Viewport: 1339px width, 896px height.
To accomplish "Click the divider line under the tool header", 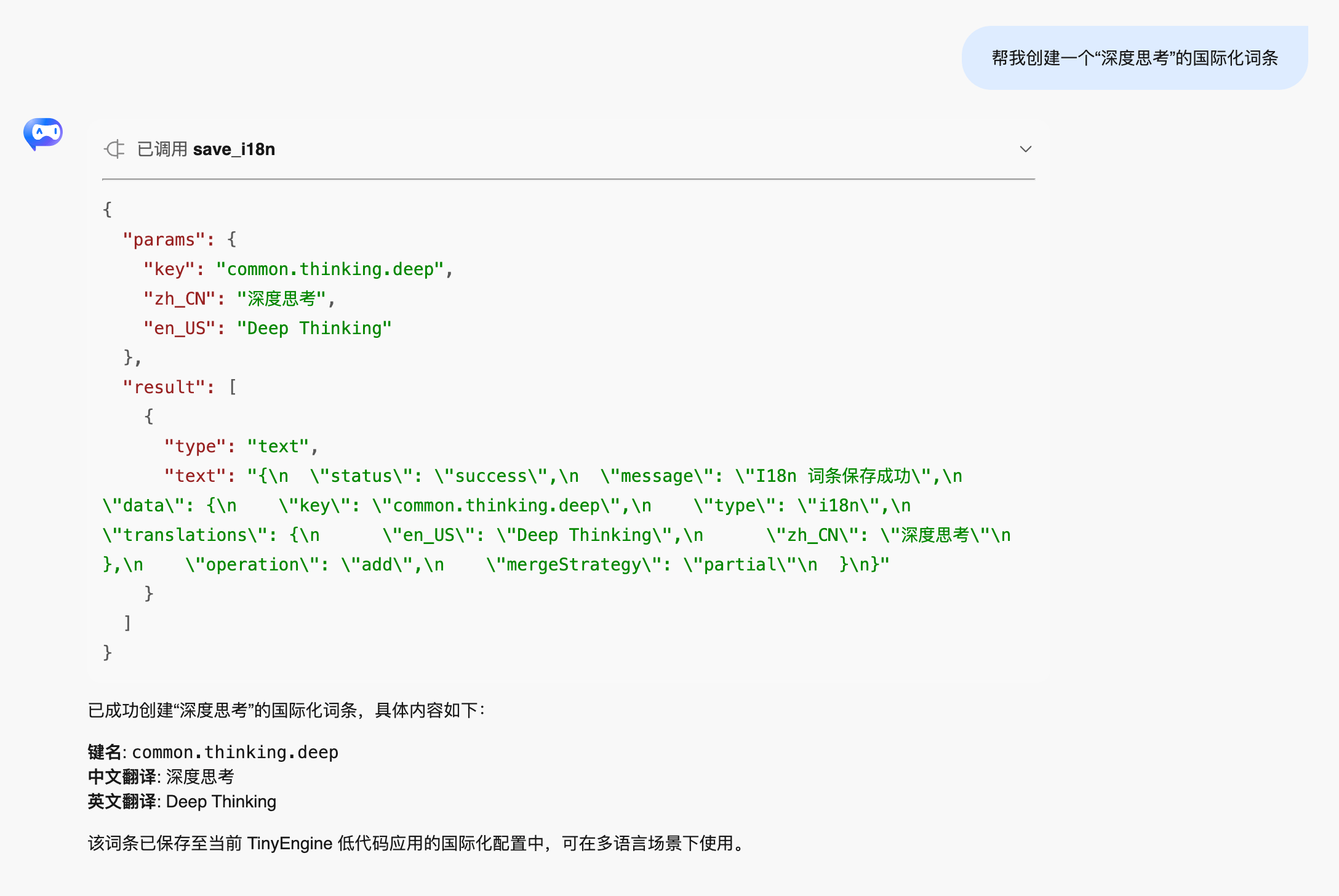I will click(x=567, y=179).
